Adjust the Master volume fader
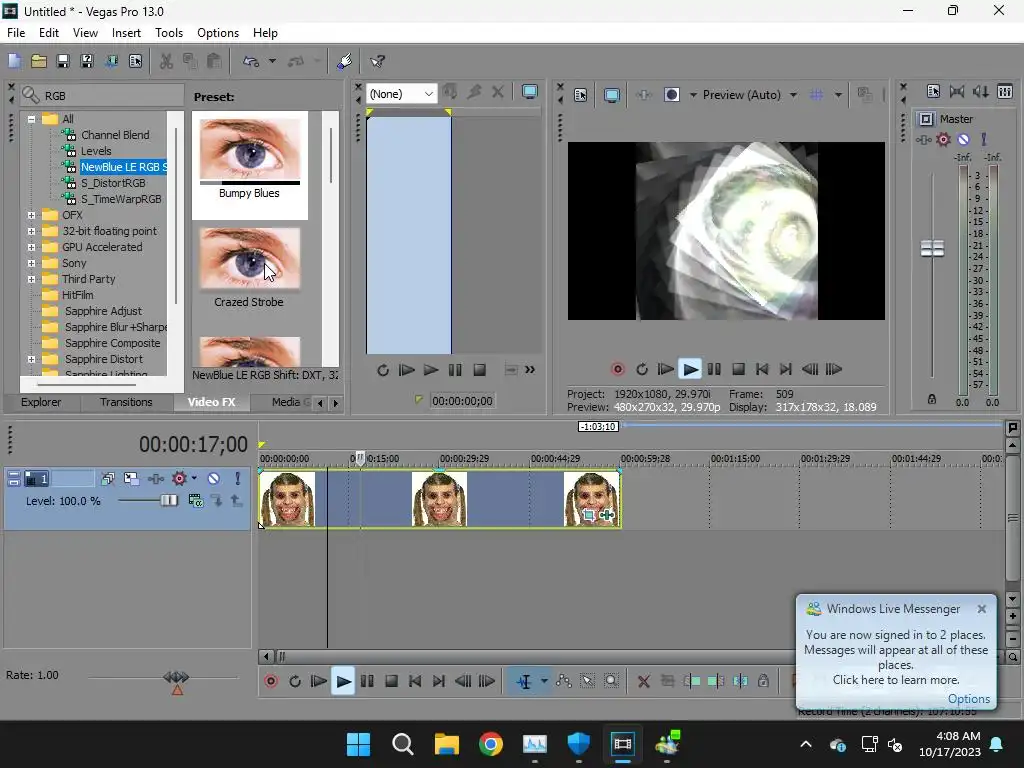The image size is (1024, 768). click(932, 248)
